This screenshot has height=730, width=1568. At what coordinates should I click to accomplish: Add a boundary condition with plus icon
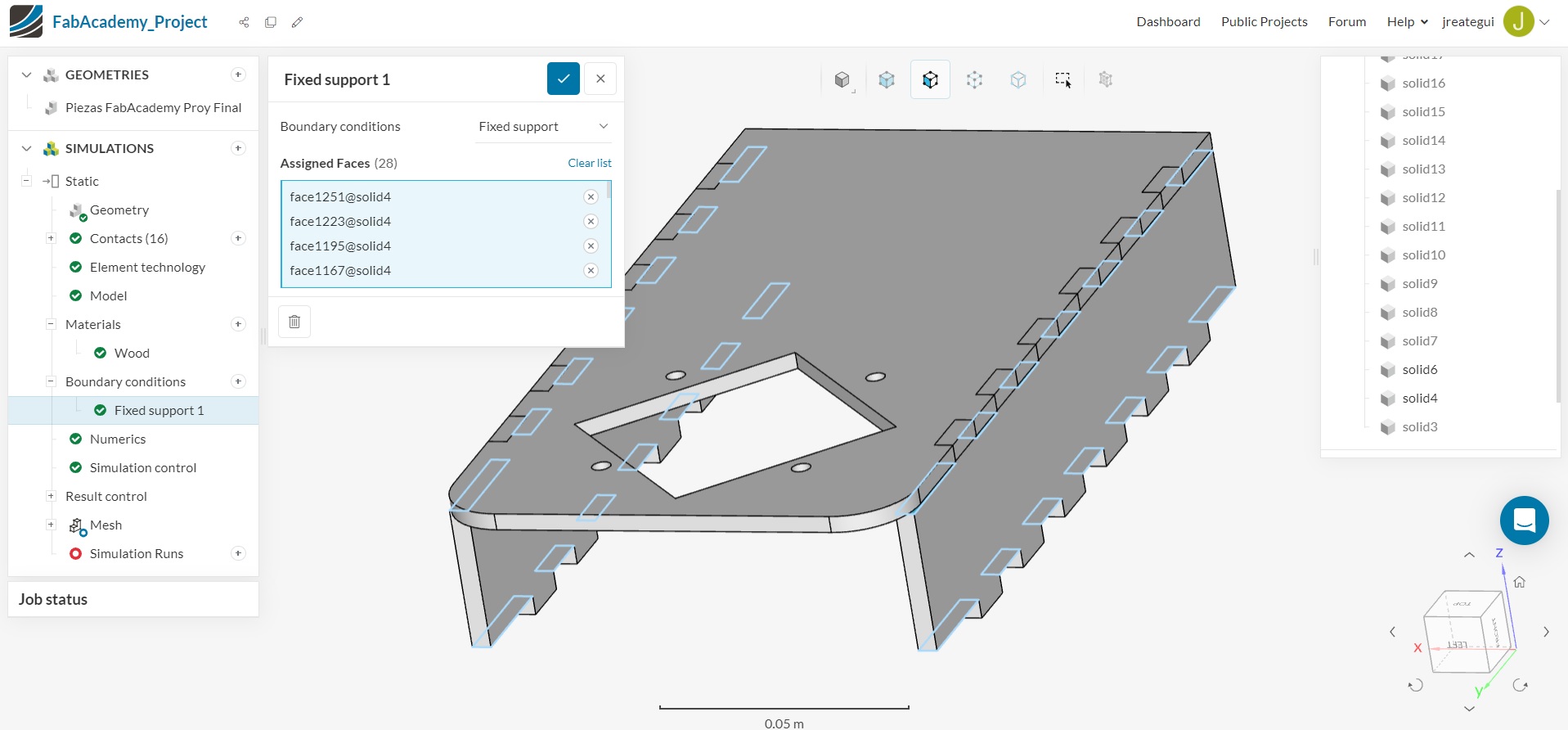click(238, 381)
